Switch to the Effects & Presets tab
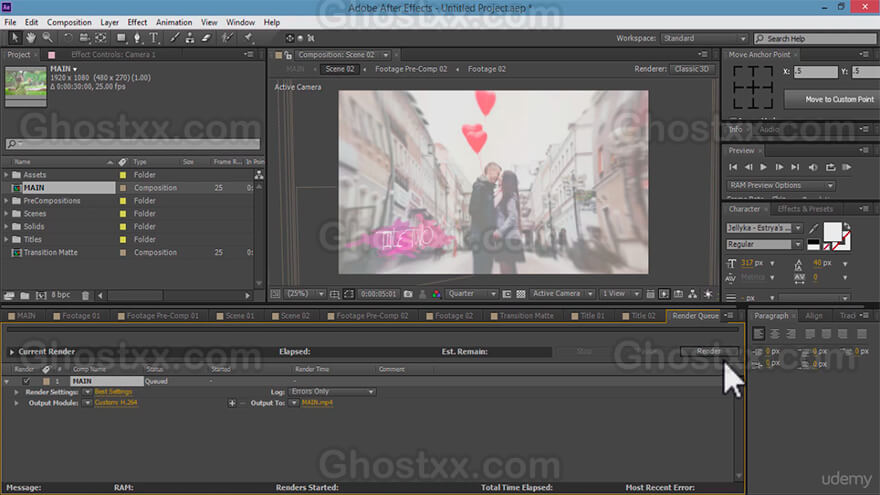The image size is (880, 495). tap(805, 209)
